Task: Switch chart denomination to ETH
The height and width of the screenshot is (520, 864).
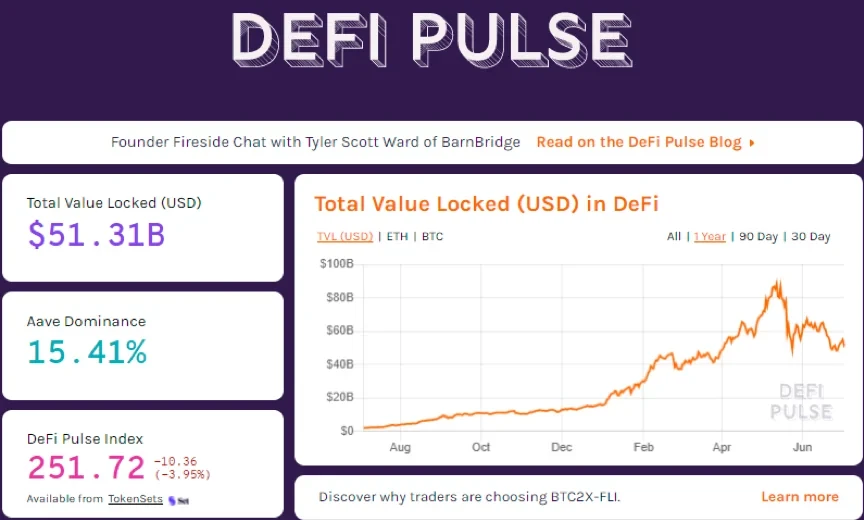Action: [x=397, y=237]
